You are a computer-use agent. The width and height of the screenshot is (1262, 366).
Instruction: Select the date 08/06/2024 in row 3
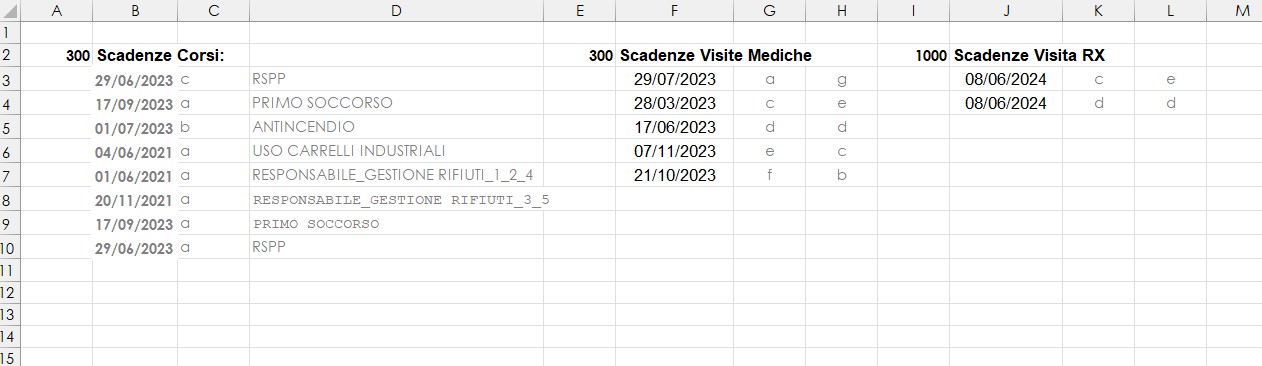(x=1006, y=79)
